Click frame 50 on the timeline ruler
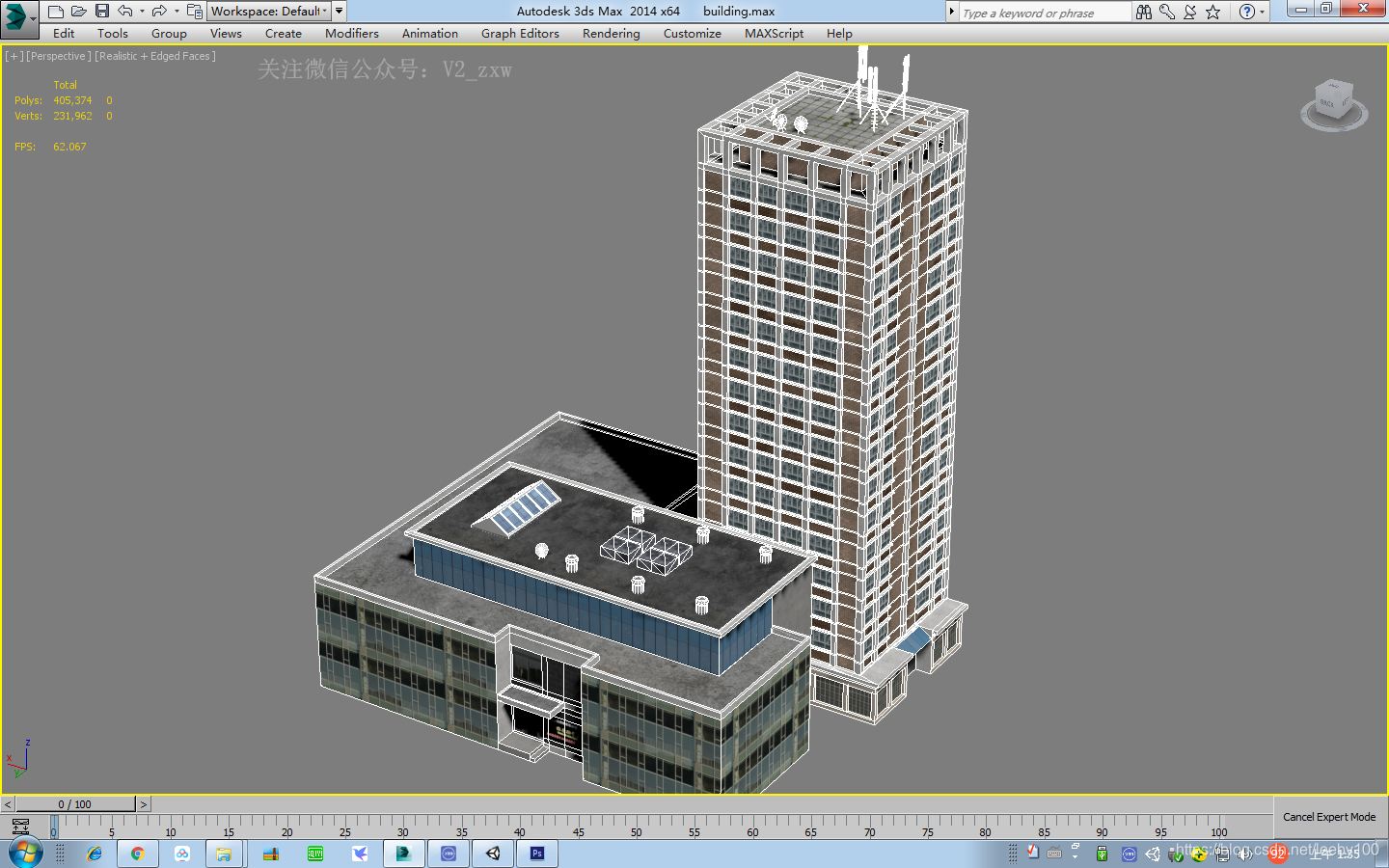 [636, 827]
